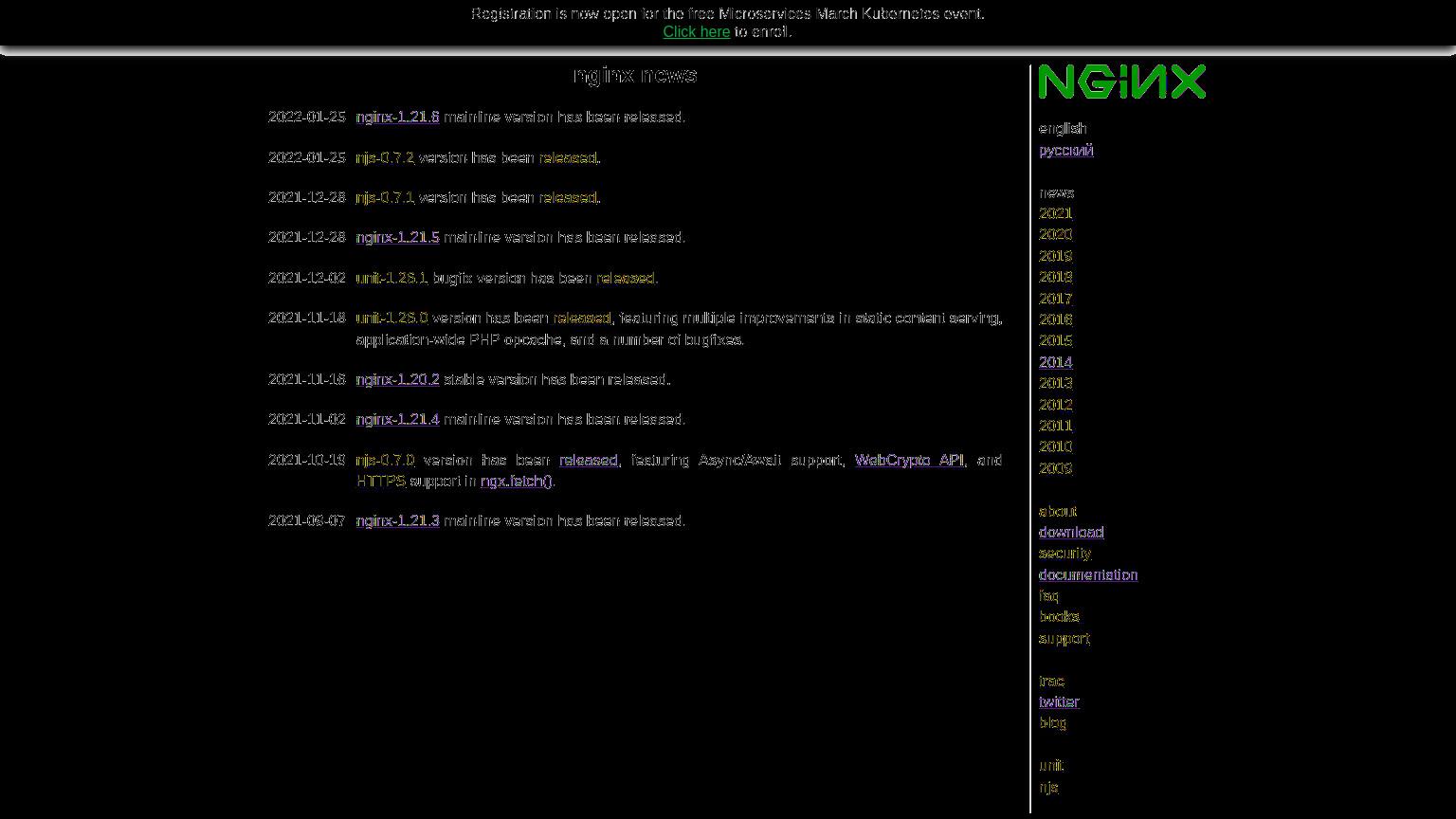Go to the download page
Screen dimensions: 1456x819
pyautogui.click(x=1071, y=533)
